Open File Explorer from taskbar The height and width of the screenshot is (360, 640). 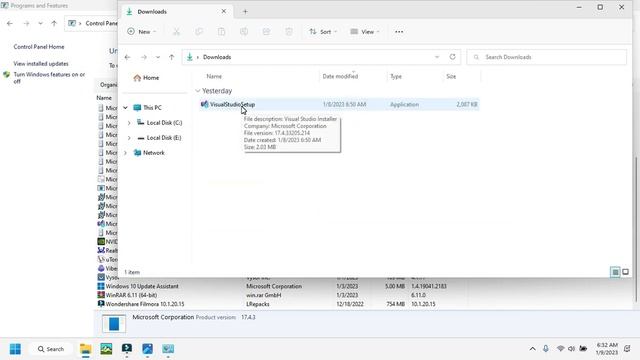[85, 349]
